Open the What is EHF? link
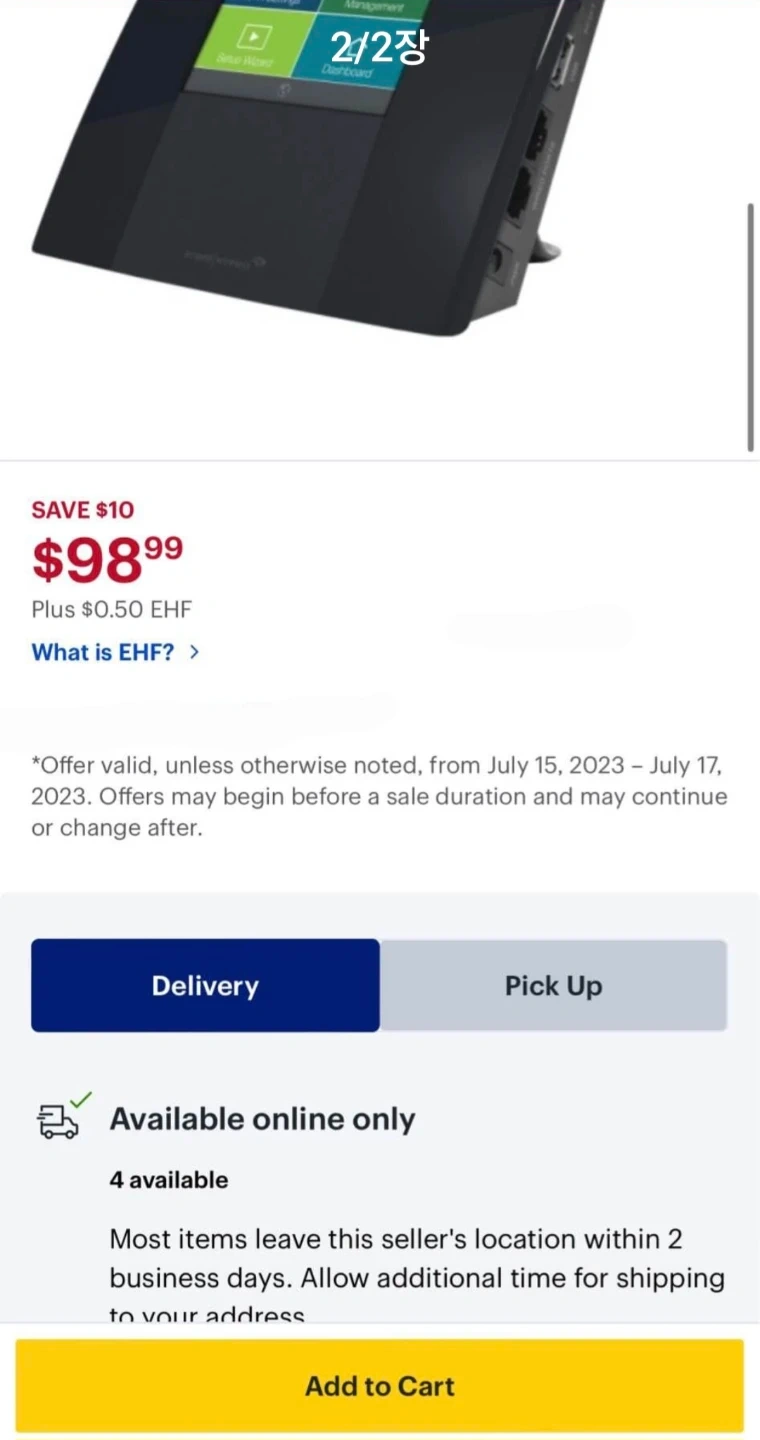 [103, 652]
